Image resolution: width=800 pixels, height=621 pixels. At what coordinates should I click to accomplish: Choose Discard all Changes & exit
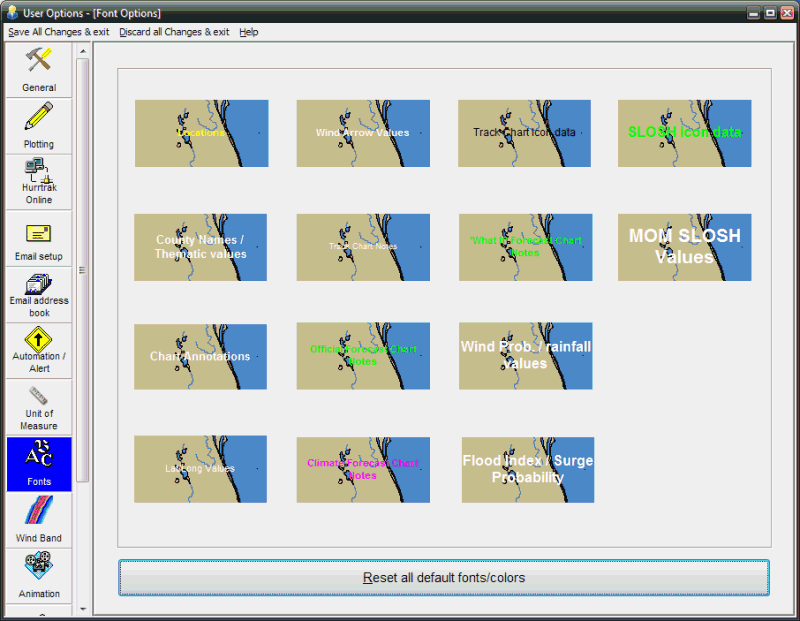tap(174, 32)
